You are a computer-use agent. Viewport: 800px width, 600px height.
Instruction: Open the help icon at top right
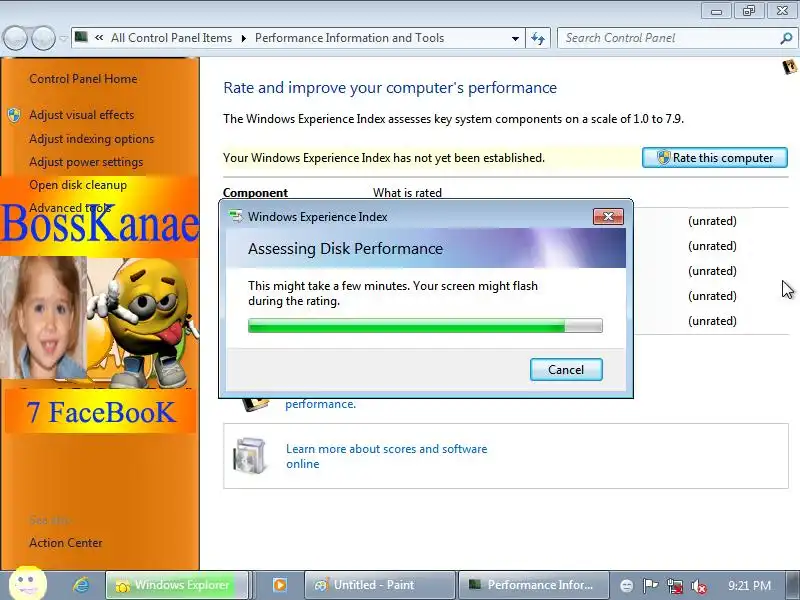click(789, 67)
